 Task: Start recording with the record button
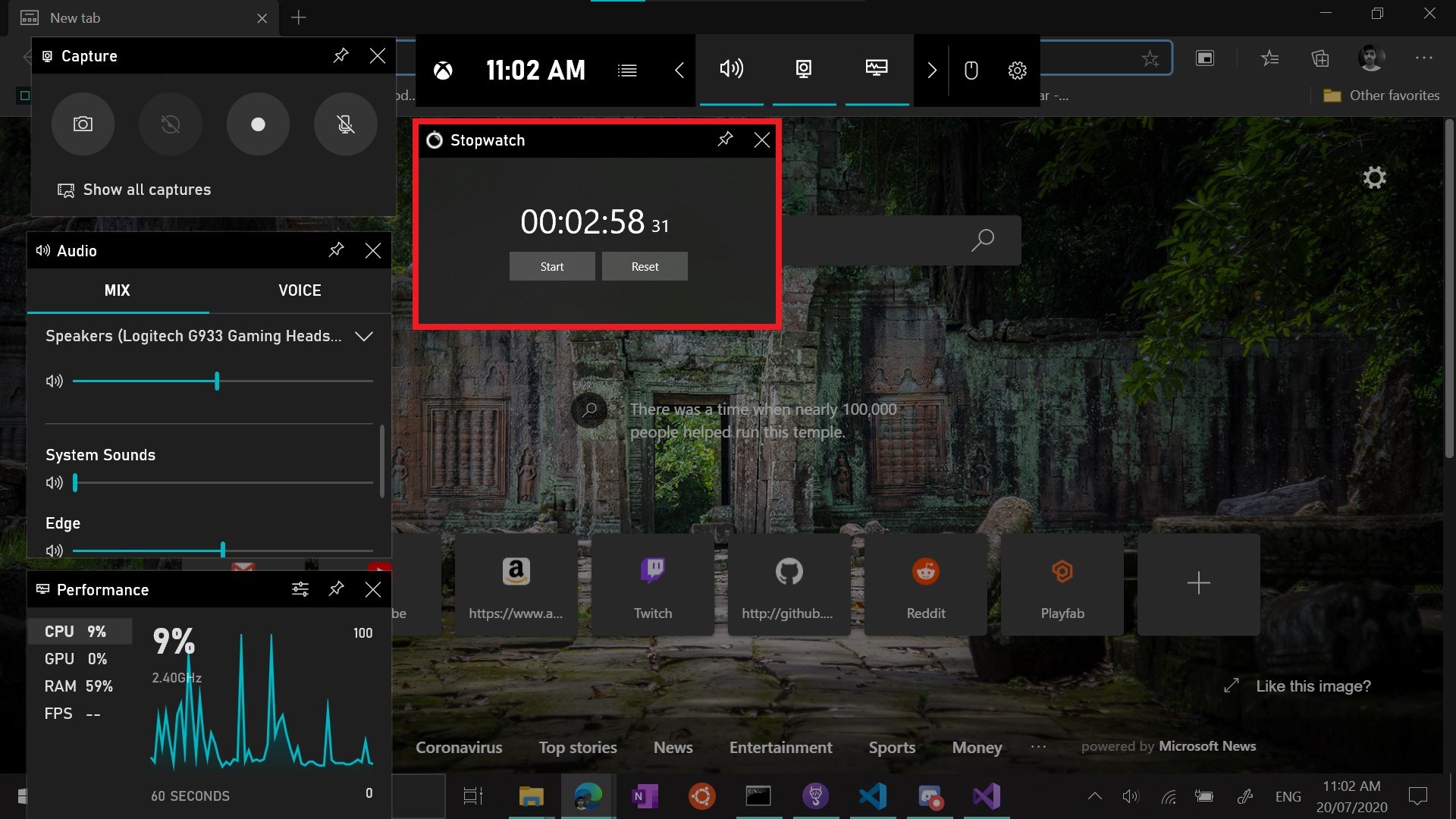tap(258, 124)
